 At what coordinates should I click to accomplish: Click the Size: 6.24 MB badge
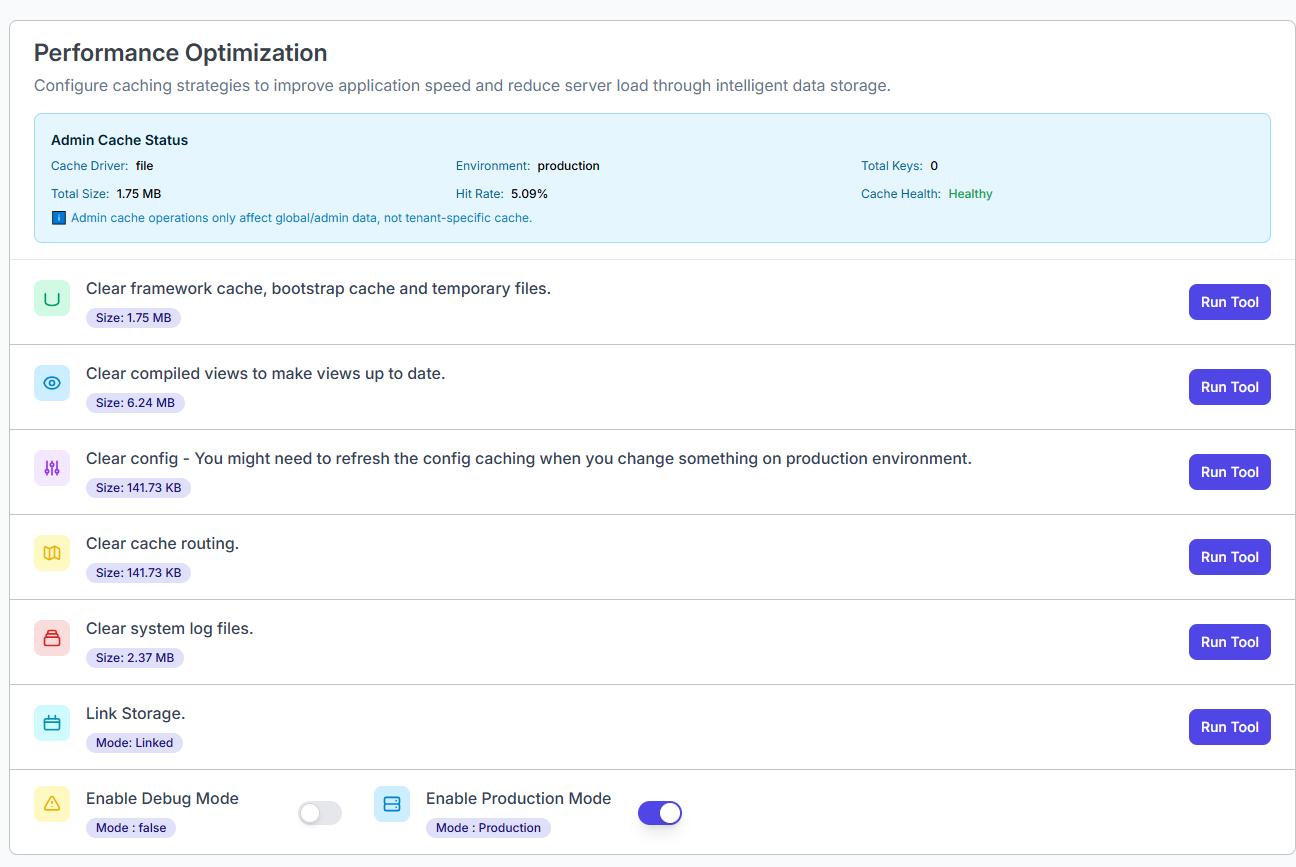(x=135, y=403)
